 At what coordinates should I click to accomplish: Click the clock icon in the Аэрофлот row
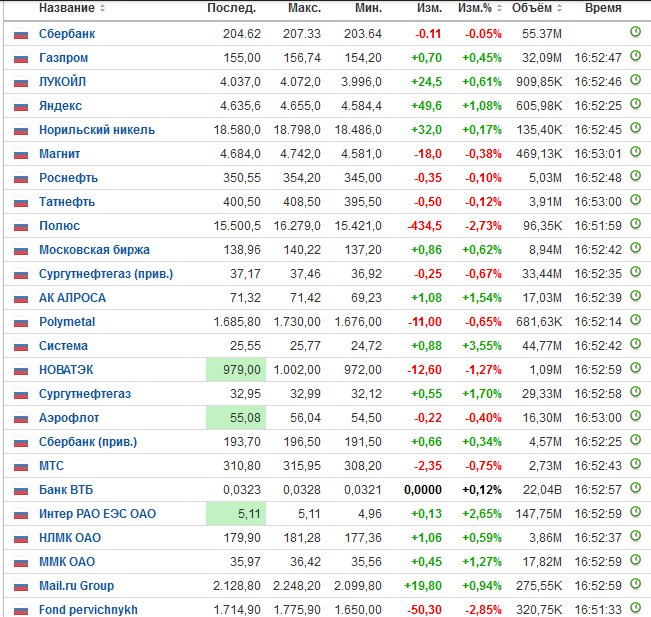[x=635, y=416]
